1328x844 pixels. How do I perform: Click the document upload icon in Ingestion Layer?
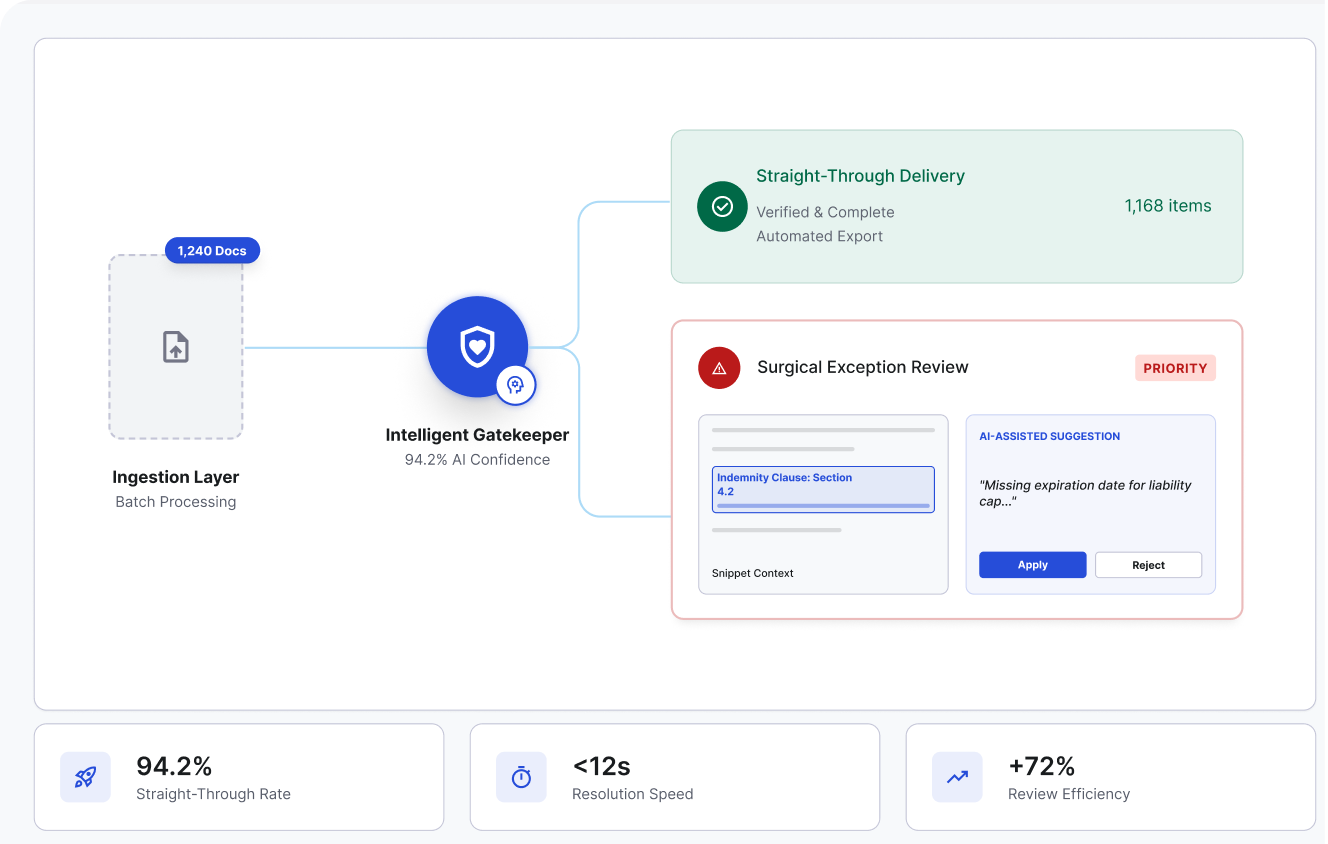click(176, 347)
